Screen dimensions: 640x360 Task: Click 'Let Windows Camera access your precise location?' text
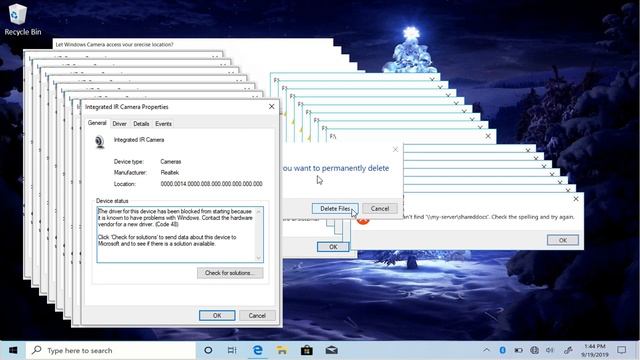point(114,44)
